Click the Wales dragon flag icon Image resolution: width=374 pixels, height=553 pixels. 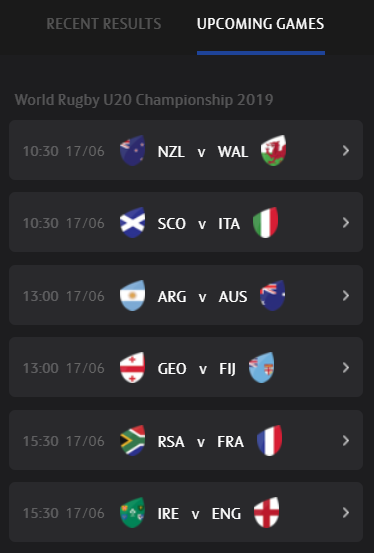pos(273,151)
